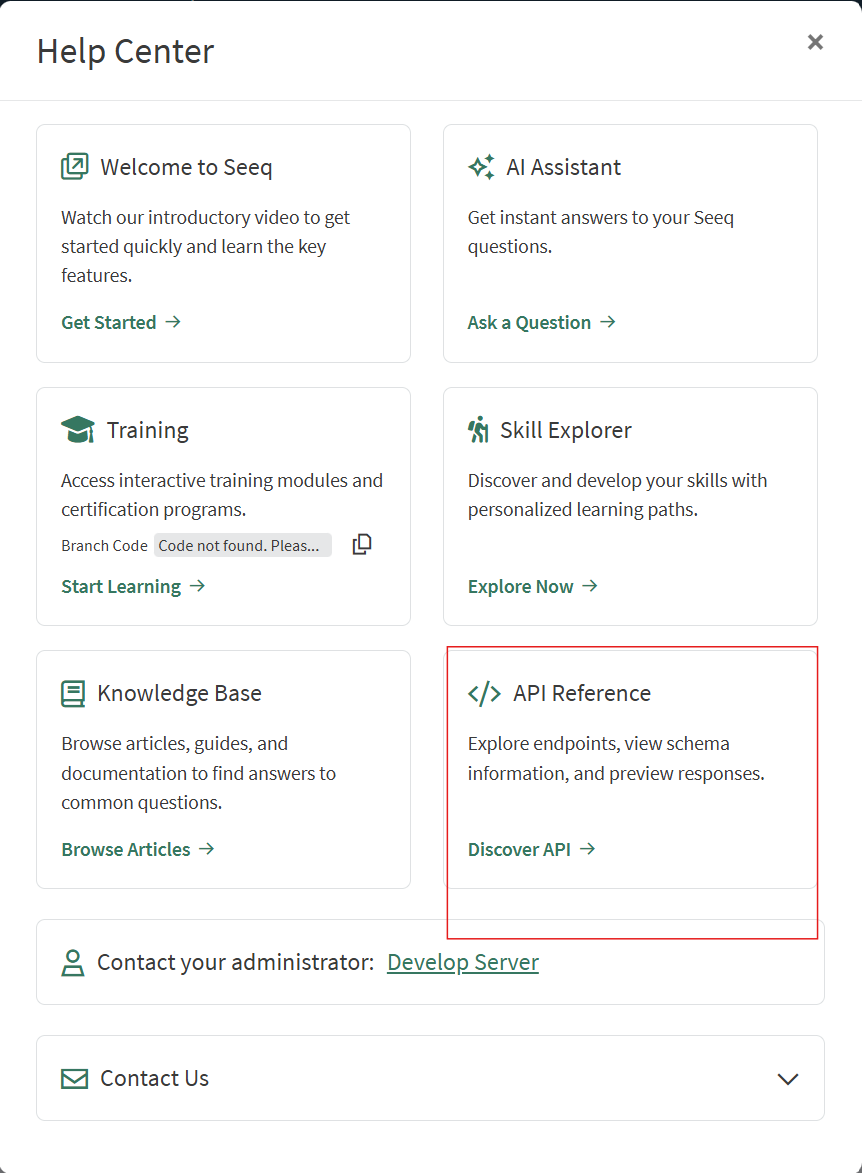Click the Branch Code text field
The height and width of the screenshot is (1173, 862).
coord(242,545)
